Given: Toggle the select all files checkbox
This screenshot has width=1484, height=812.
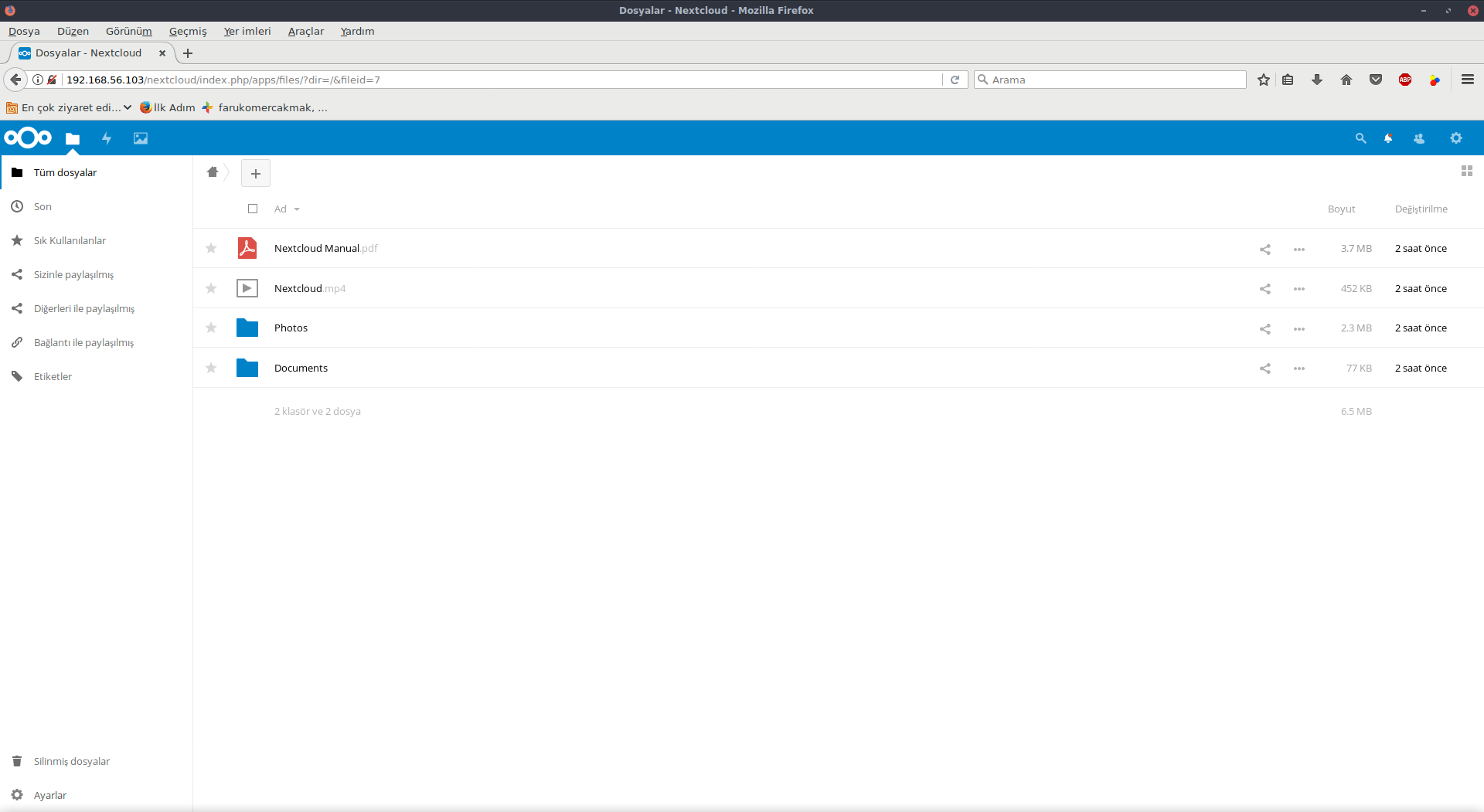Looking at the screenshot, I should pyautogui.click(x=253, y=209).
